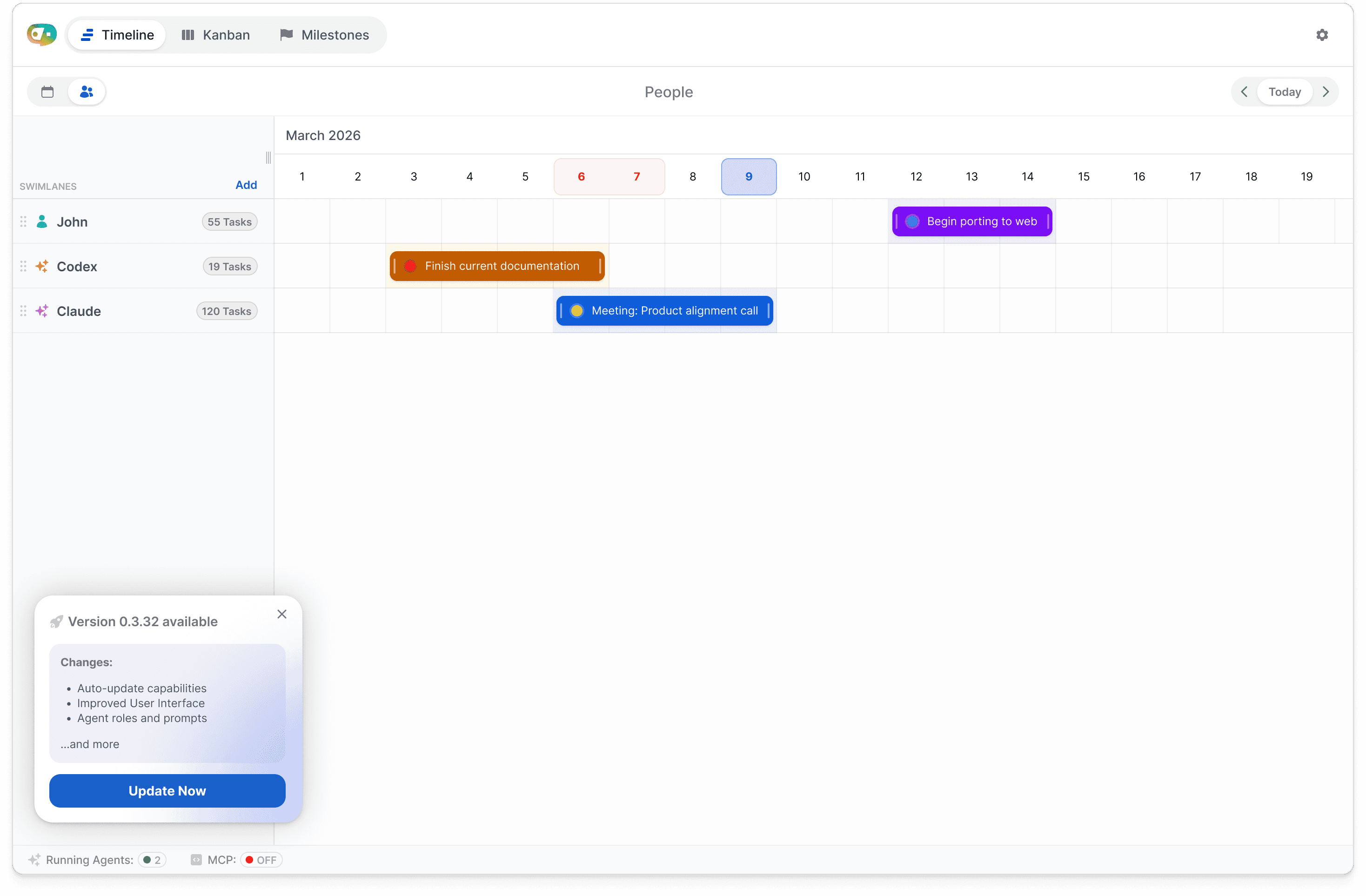Switch to the Kanban tab
The image size is (1366, 896).
[216, 35]
